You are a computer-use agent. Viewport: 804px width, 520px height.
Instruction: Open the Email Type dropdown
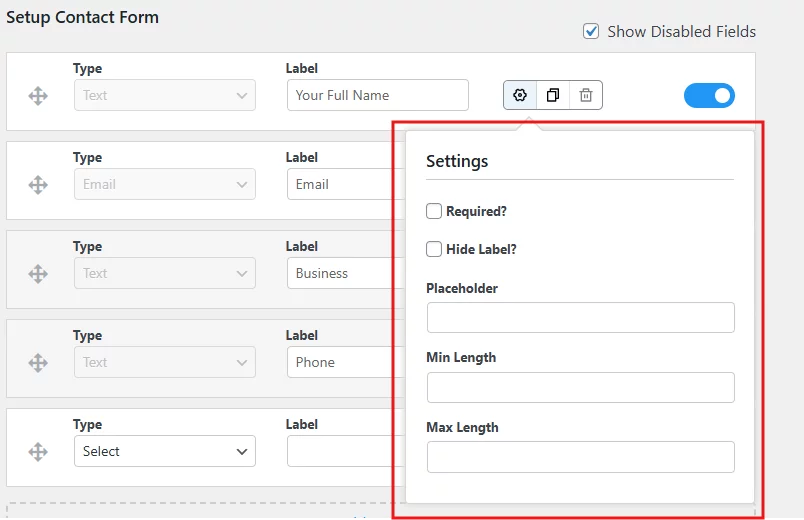click(x=165, y=184)
